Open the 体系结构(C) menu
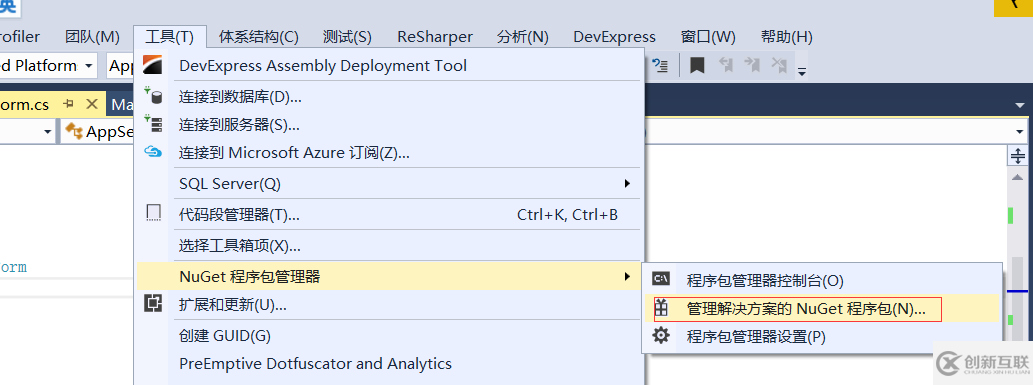Image resolution: width=1033 pixels, height=385 pixels. click(x=259, y=37)
